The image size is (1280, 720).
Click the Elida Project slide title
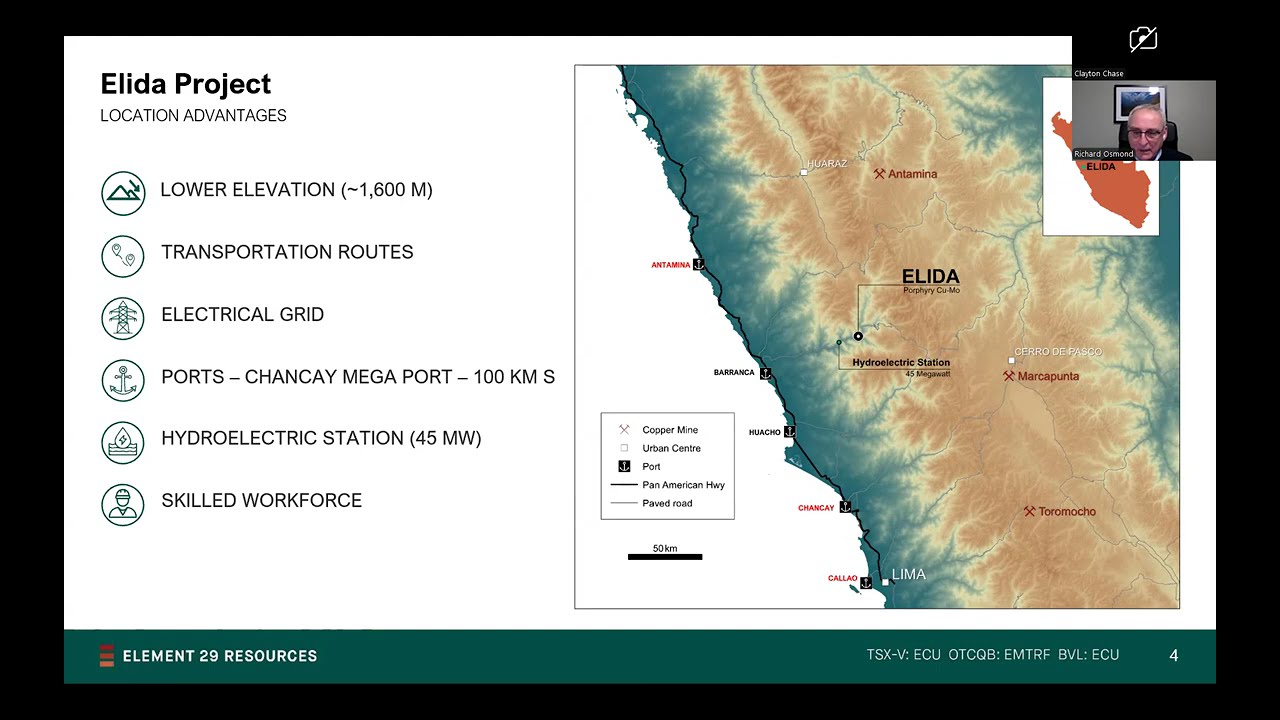[186, 84]
